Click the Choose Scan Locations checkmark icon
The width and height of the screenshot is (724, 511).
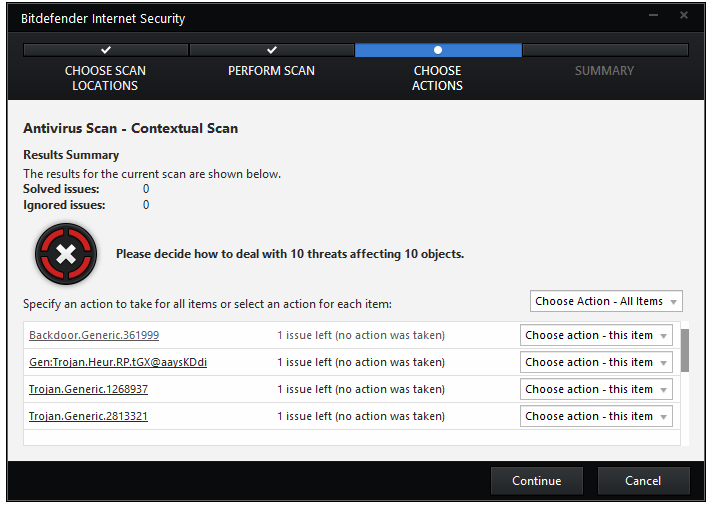[106, 49]
